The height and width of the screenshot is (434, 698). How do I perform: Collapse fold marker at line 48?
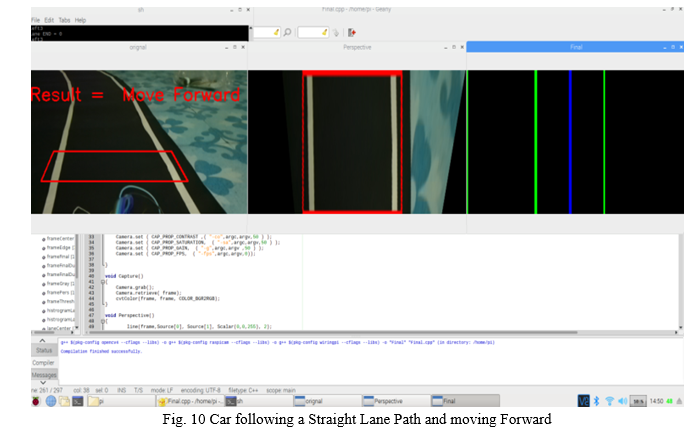pos(103,321)
